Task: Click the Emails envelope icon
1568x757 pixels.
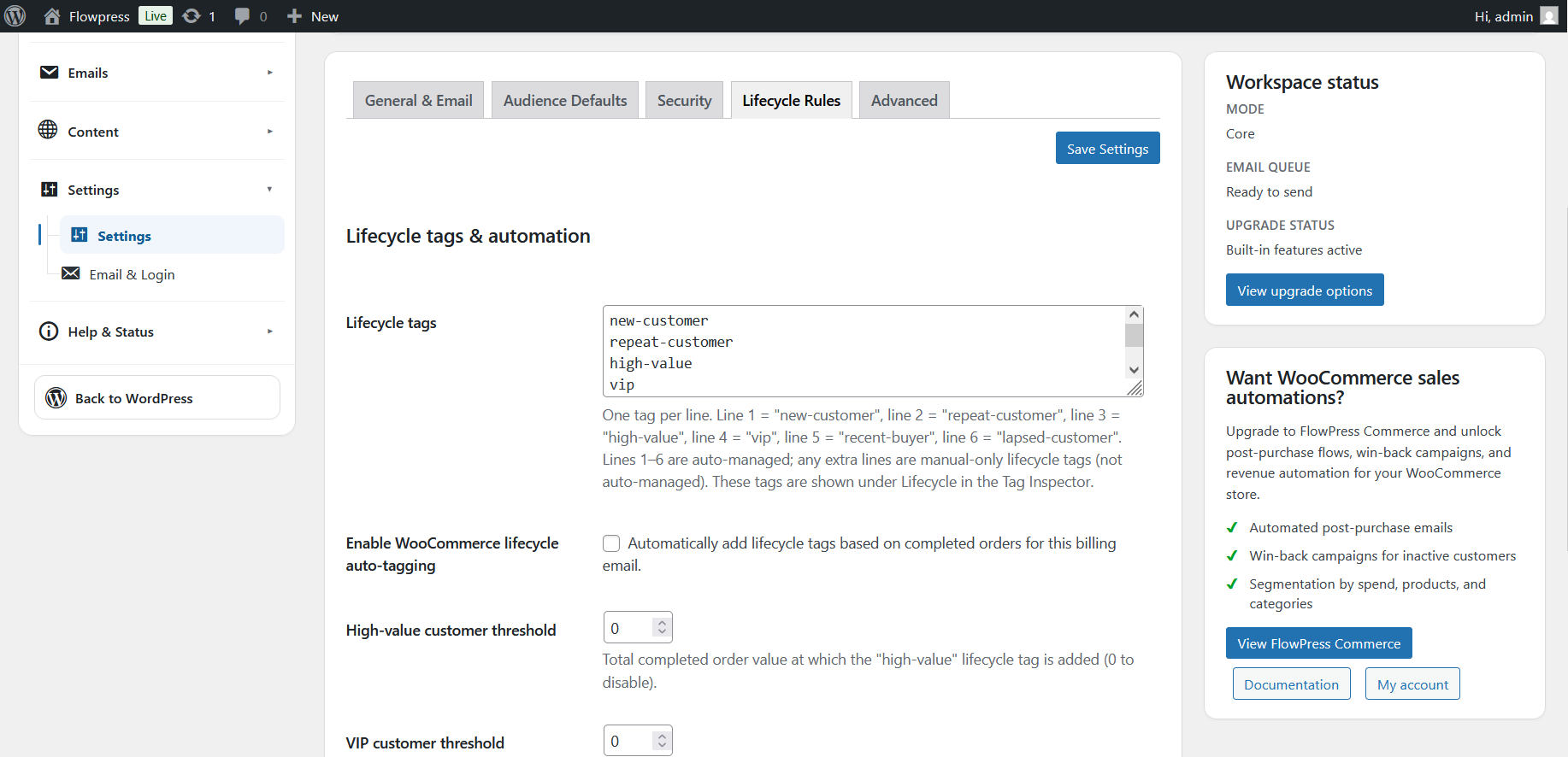Action: [50, 73]
